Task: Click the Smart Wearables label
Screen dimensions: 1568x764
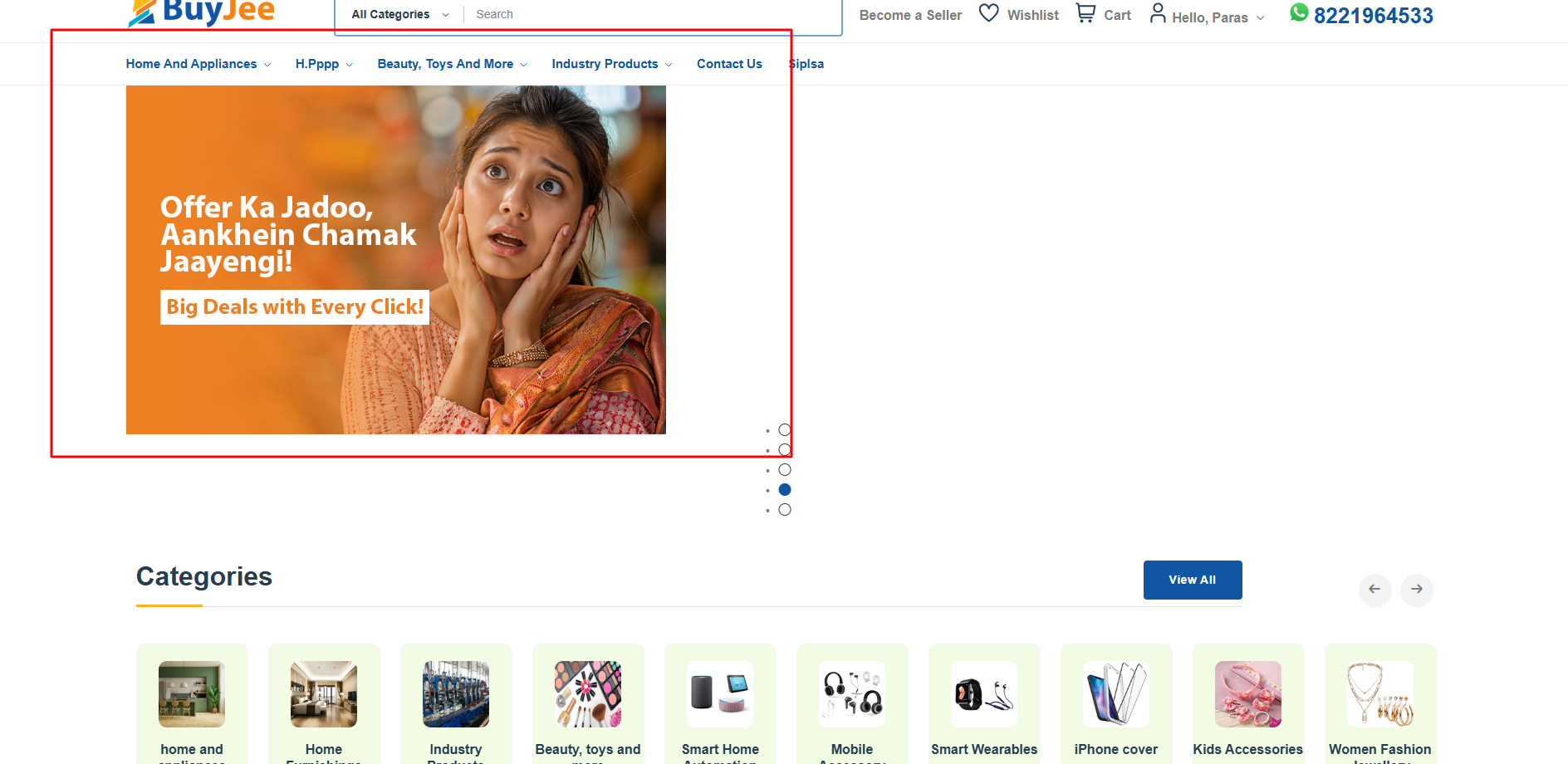Action: click(984, 749)
